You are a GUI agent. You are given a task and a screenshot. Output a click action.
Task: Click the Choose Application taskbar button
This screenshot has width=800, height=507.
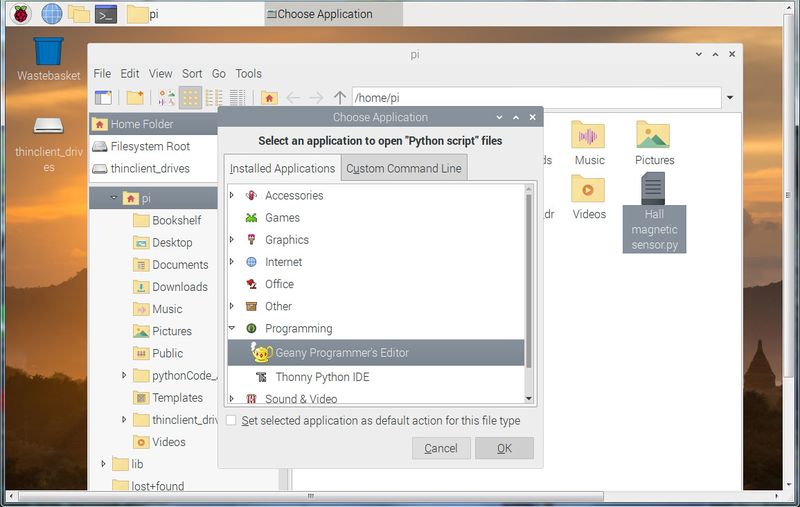[x=333, y=14]
